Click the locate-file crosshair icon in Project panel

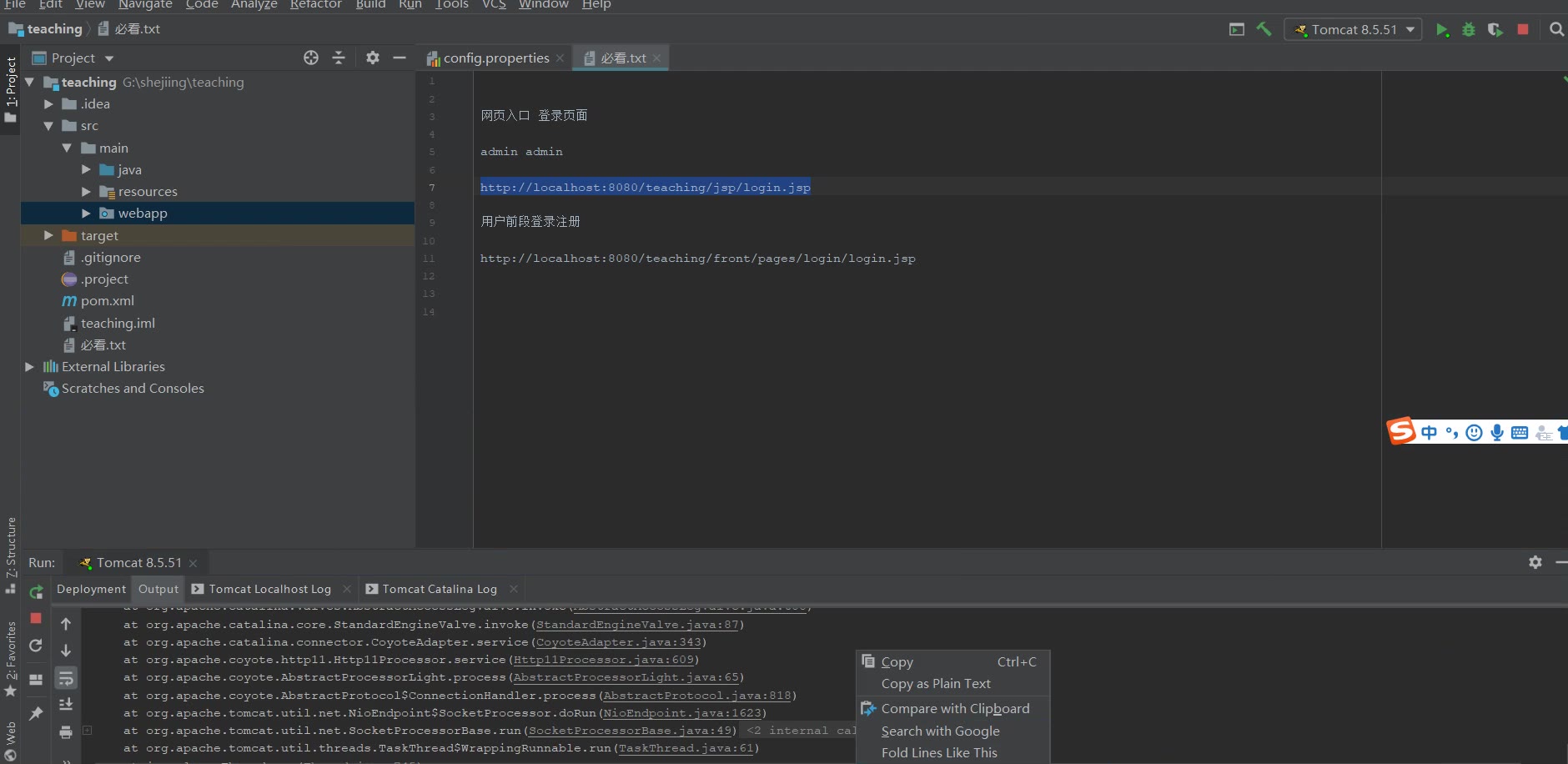311,58
